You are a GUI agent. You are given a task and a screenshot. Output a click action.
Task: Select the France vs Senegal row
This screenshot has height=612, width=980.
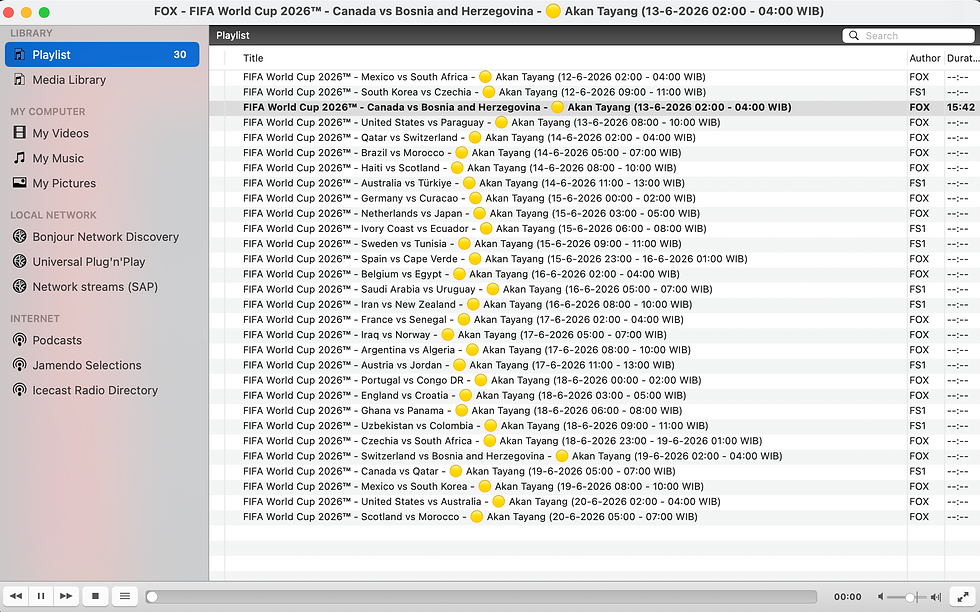[594, 319]
